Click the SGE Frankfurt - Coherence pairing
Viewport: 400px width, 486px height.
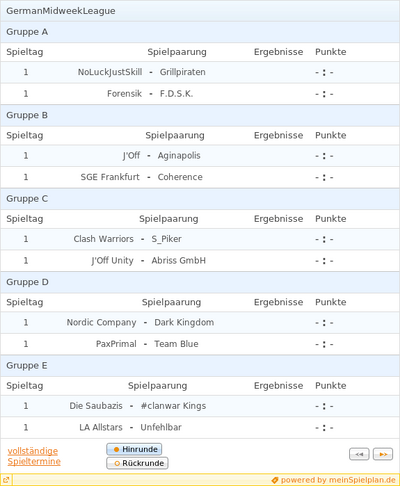(142, 177)
